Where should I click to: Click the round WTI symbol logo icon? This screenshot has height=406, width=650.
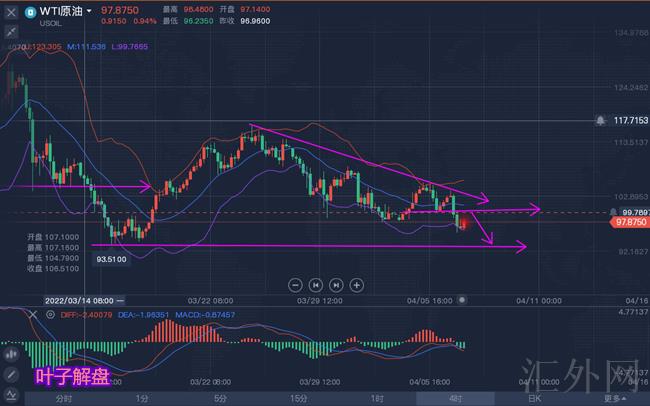tap(30, 12)
